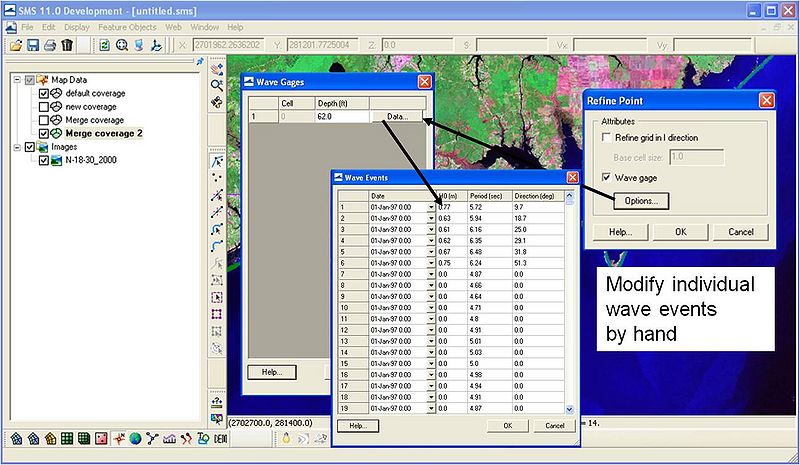Enable the Merge coverage checkbox
Viewport: 800px width, 465px height.
(44, 120)
